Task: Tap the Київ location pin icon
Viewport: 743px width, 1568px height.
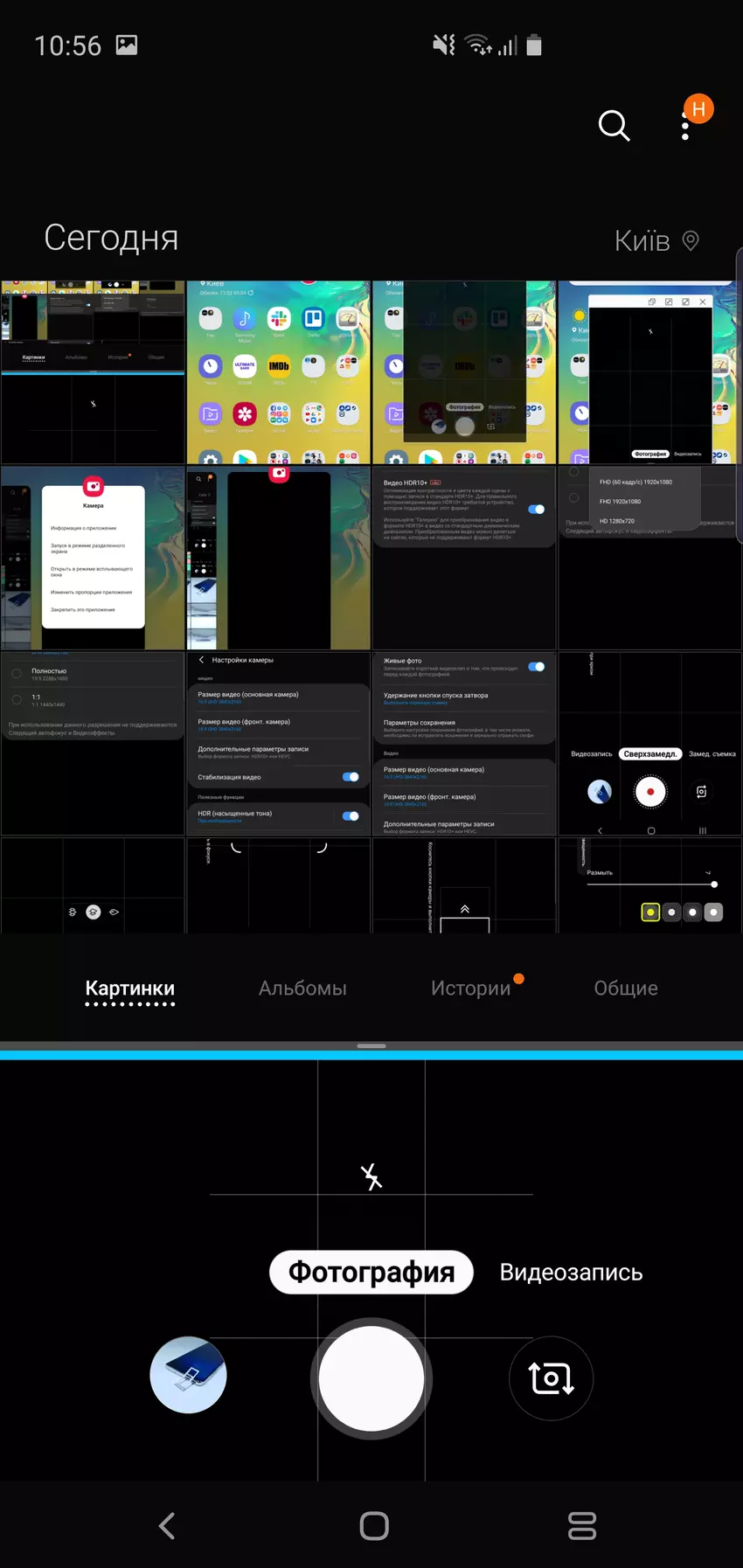Action: click(691, 240)
